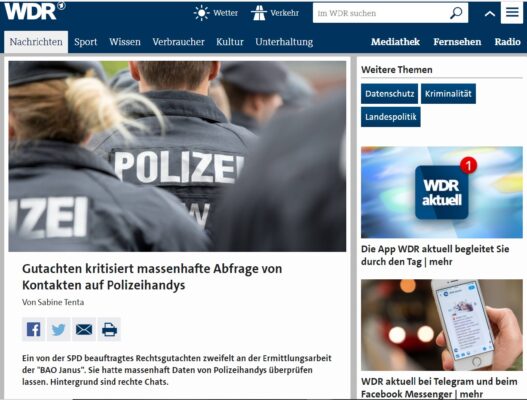Share article on Twitter
Image resolution: width=527 pixels, height=400 pixels.
tap(58, 329)
